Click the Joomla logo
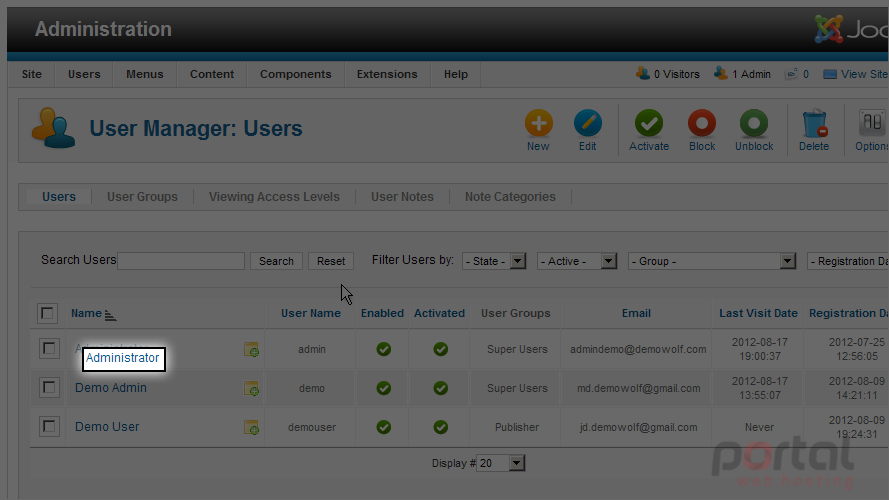Screen dimensions: 889x500 851,28
